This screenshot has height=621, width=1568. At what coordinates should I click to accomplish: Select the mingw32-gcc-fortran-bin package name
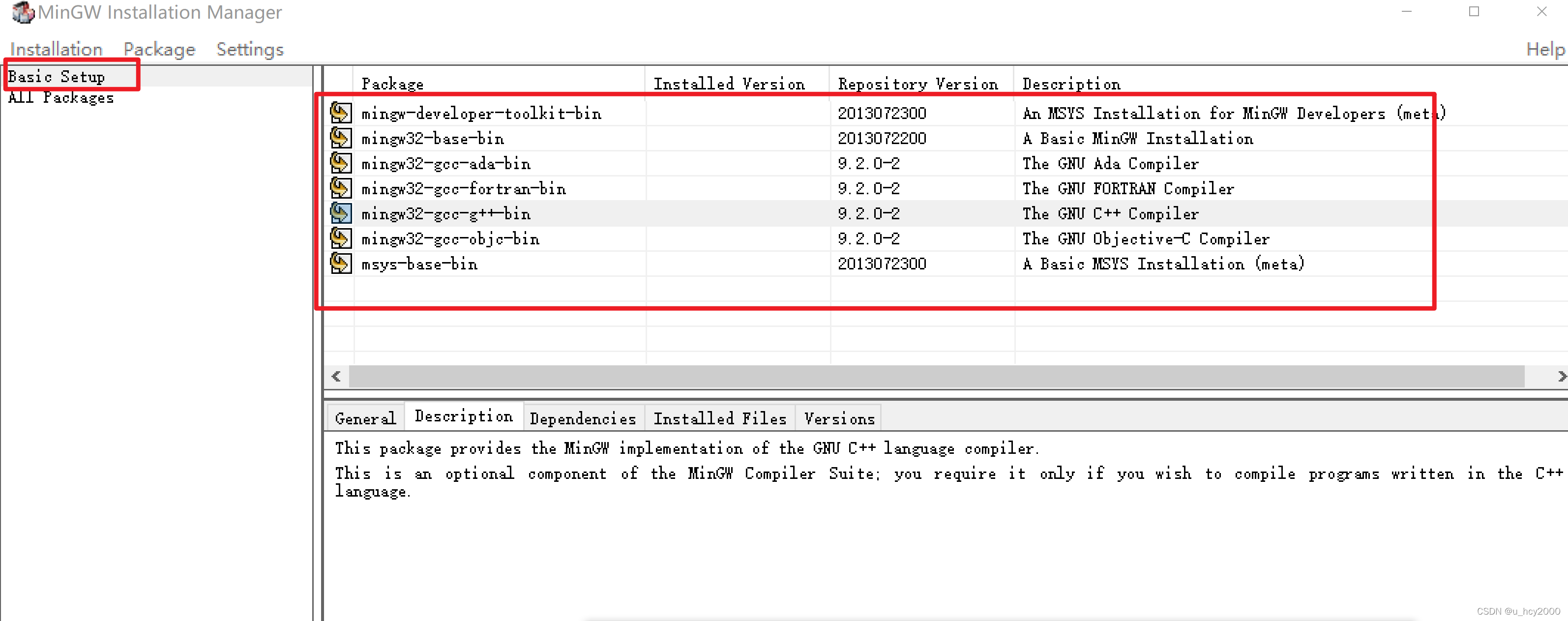point(463,188)
